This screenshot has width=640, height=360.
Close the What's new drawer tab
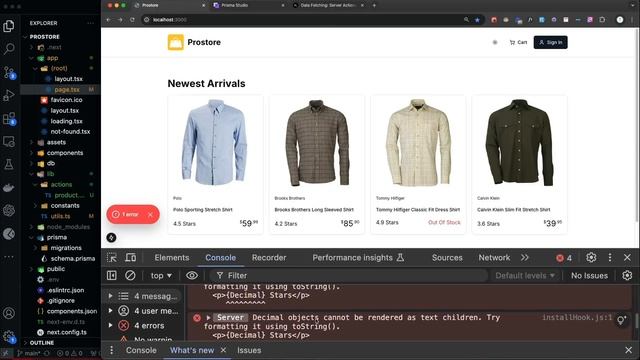tap(223, 350)
